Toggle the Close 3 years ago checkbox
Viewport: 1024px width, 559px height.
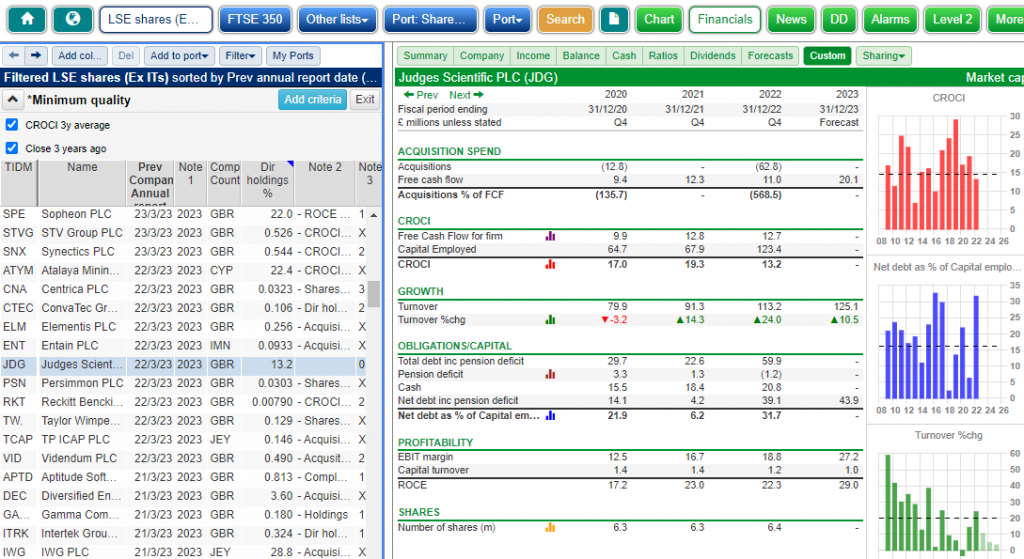pyautogui.click(x=12, y=148)
